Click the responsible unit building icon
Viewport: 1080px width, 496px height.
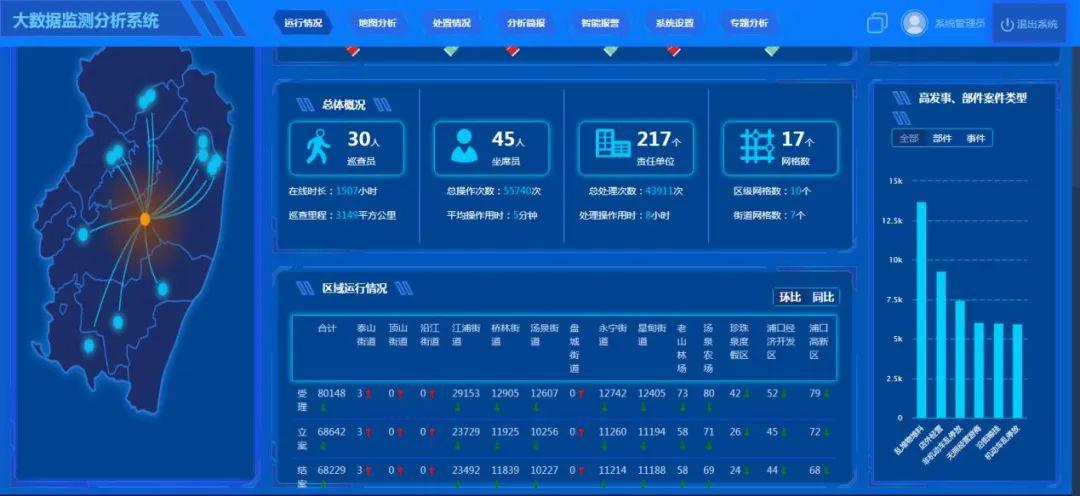612,145
